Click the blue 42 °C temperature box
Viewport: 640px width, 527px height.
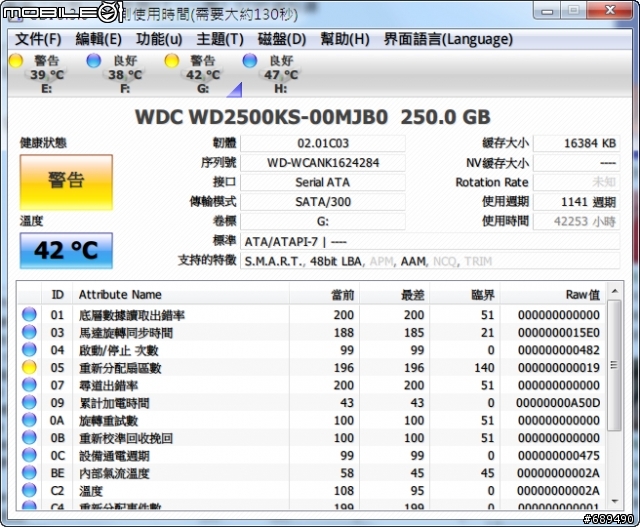coord(66,250)
